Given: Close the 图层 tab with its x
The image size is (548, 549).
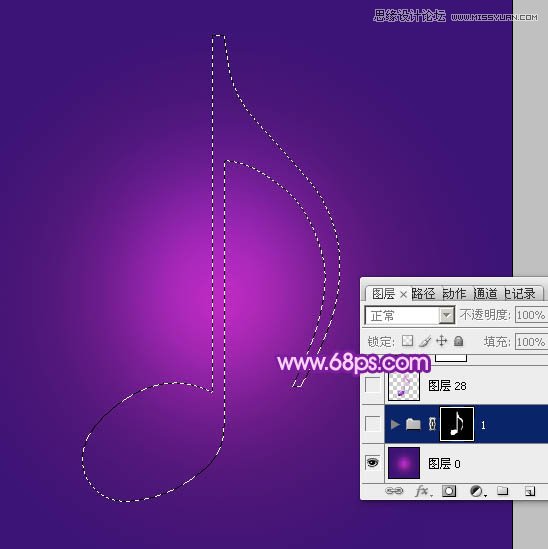Looking at the screenshot, I should pos(403,295).
